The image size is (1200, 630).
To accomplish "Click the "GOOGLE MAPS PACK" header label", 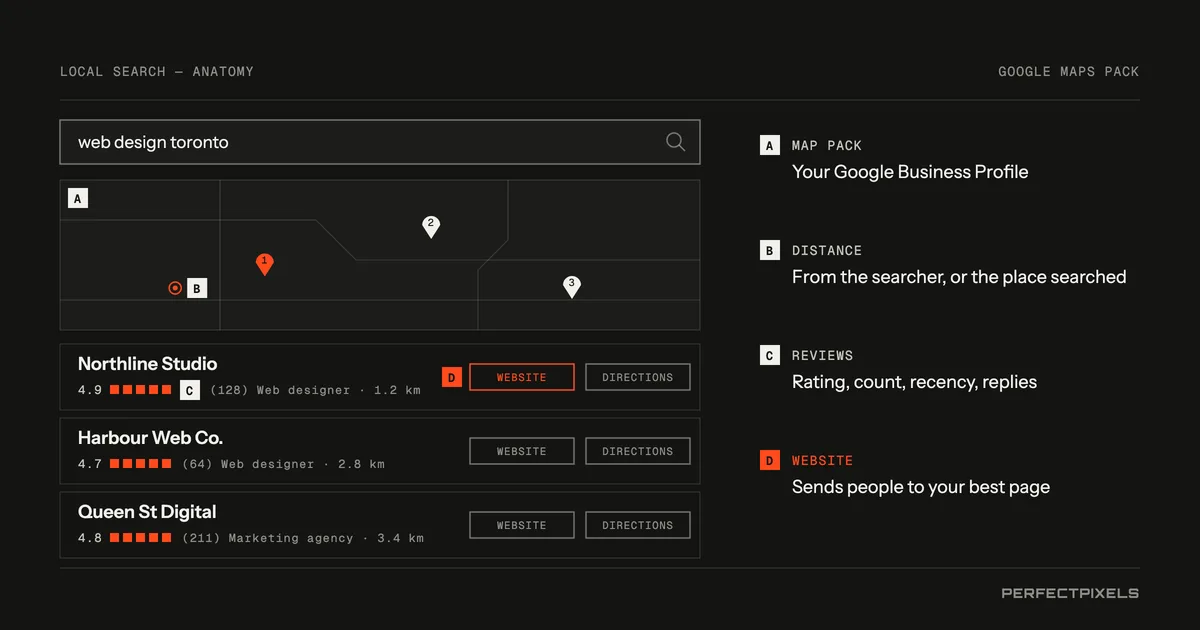I will [x=1069, y=72].
